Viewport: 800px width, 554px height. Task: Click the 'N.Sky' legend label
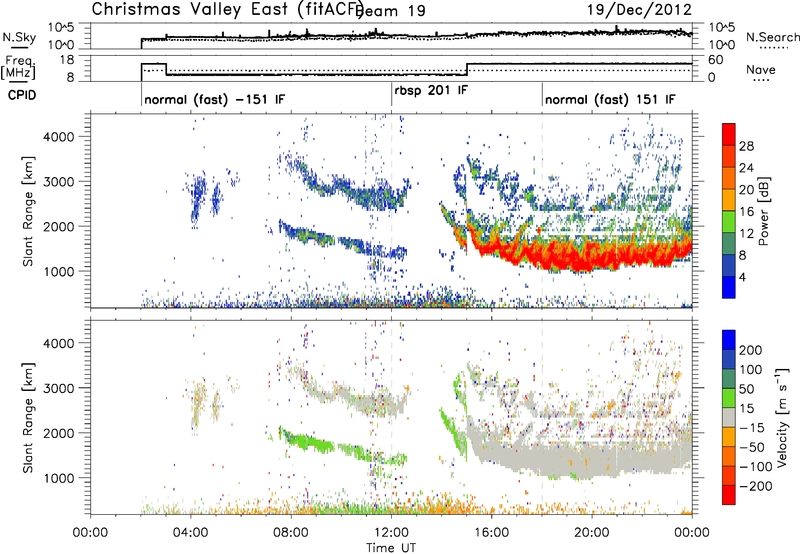click(19, 37)
